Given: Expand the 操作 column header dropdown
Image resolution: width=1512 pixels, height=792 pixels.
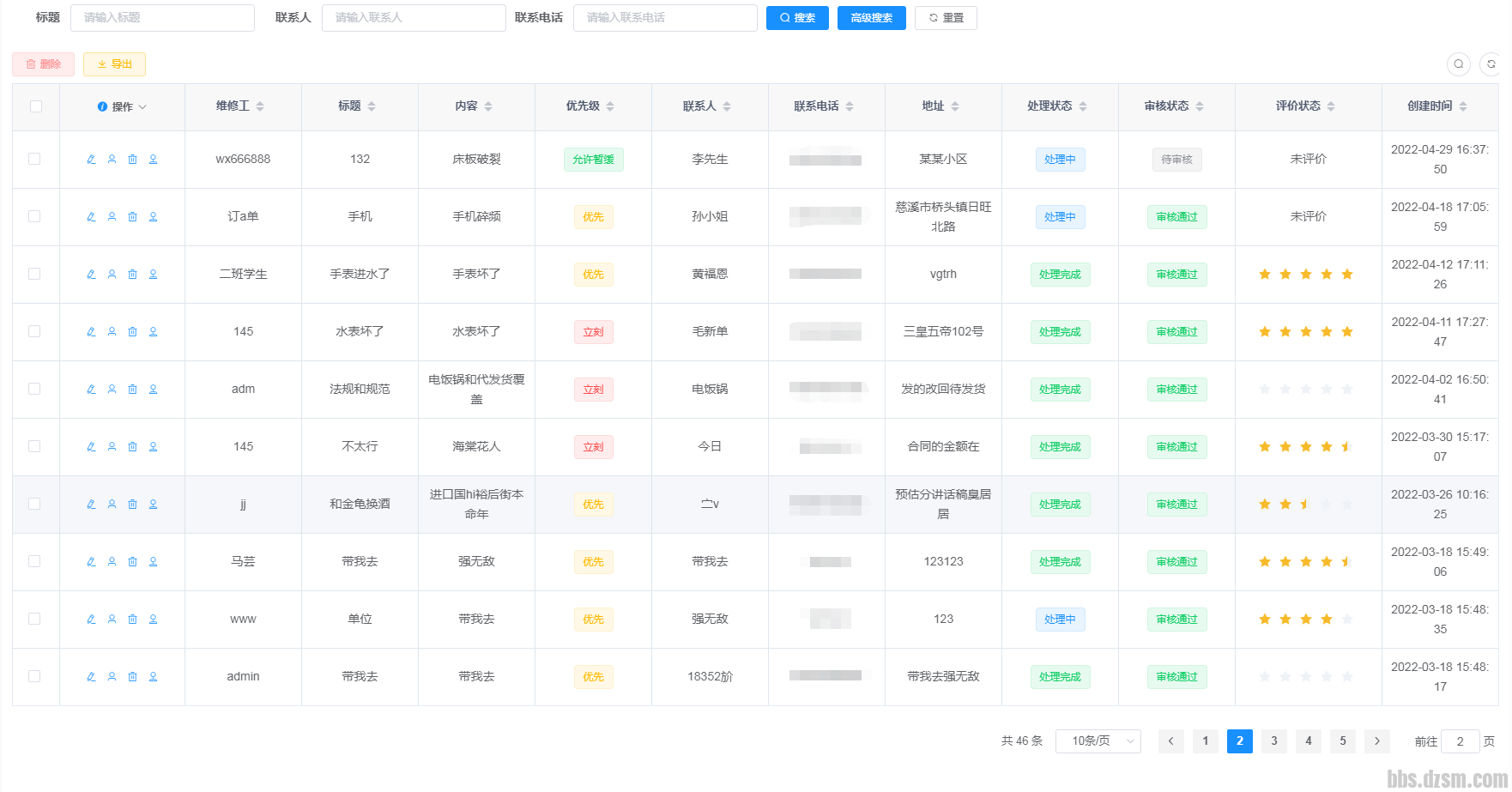Looking at the screenshot, I should click(x=122, y=107).
